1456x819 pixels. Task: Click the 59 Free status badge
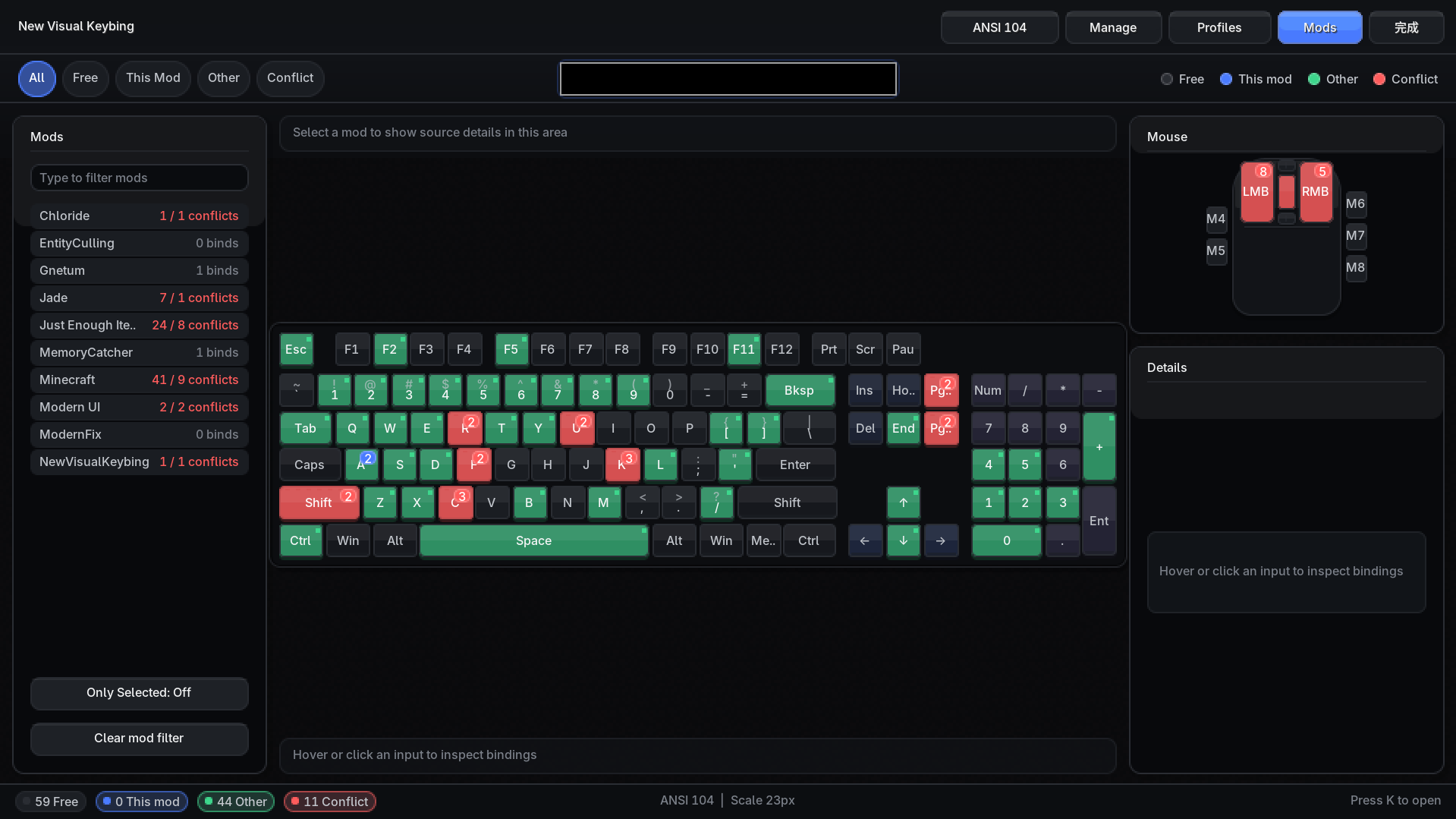51,802
